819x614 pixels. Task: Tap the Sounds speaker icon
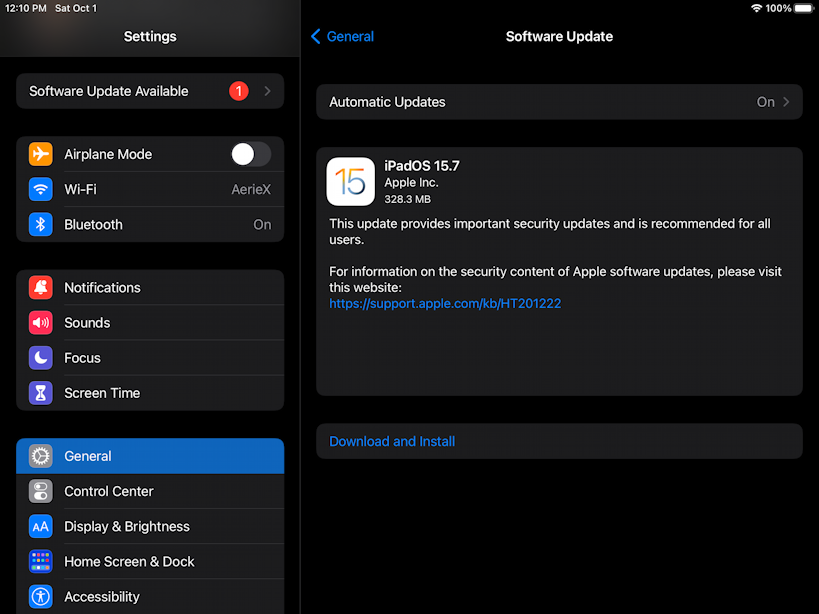pos(41,323)
